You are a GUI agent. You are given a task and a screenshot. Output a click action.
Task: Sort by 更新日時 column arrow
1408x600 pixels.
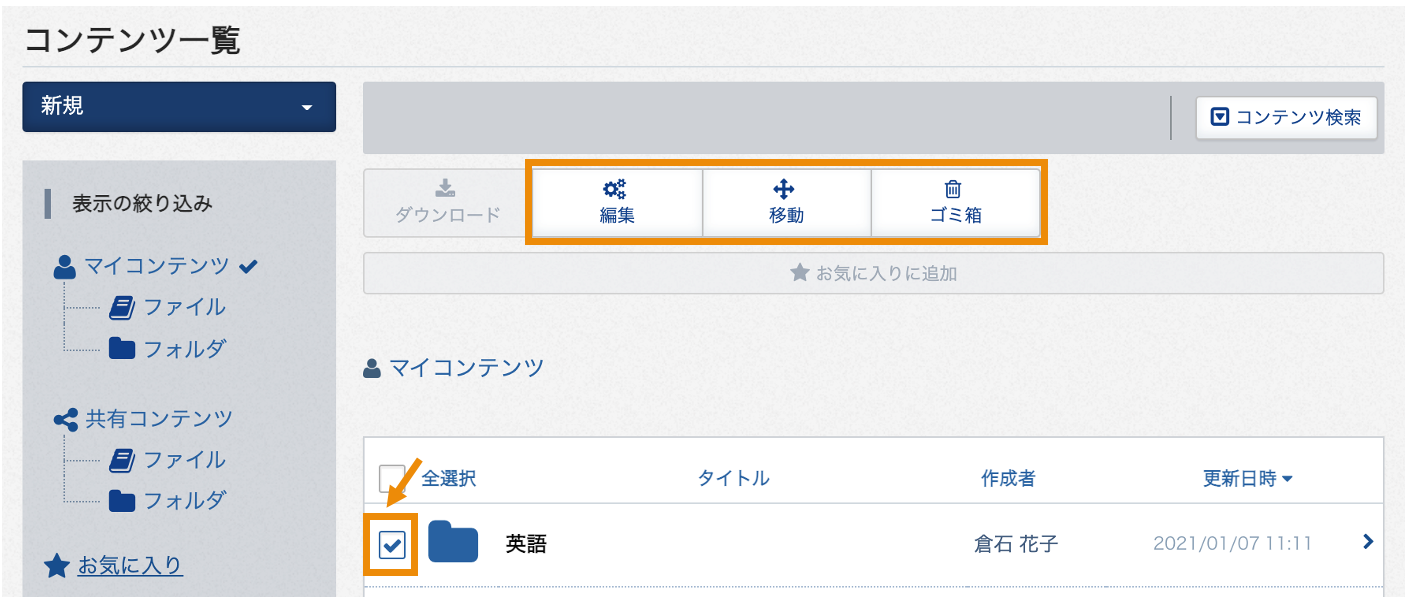pos(1288,480)
